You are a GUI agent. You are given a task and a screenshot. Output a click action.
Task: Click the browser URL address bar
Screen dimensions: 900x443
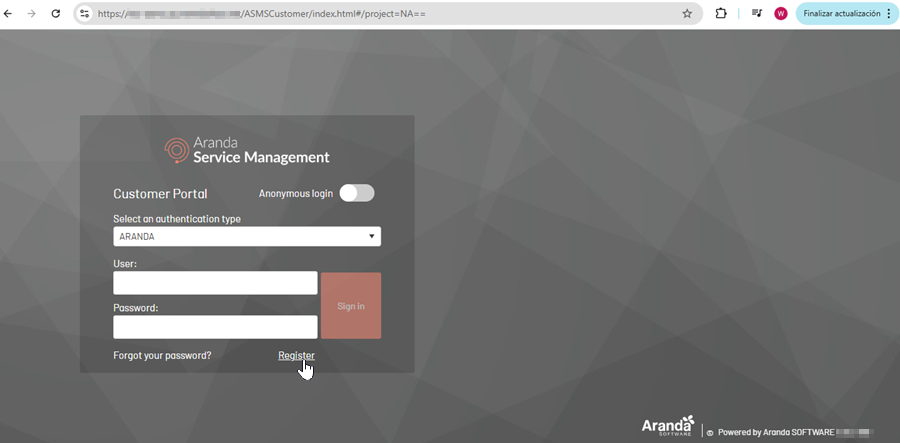(x=380, y=14)
